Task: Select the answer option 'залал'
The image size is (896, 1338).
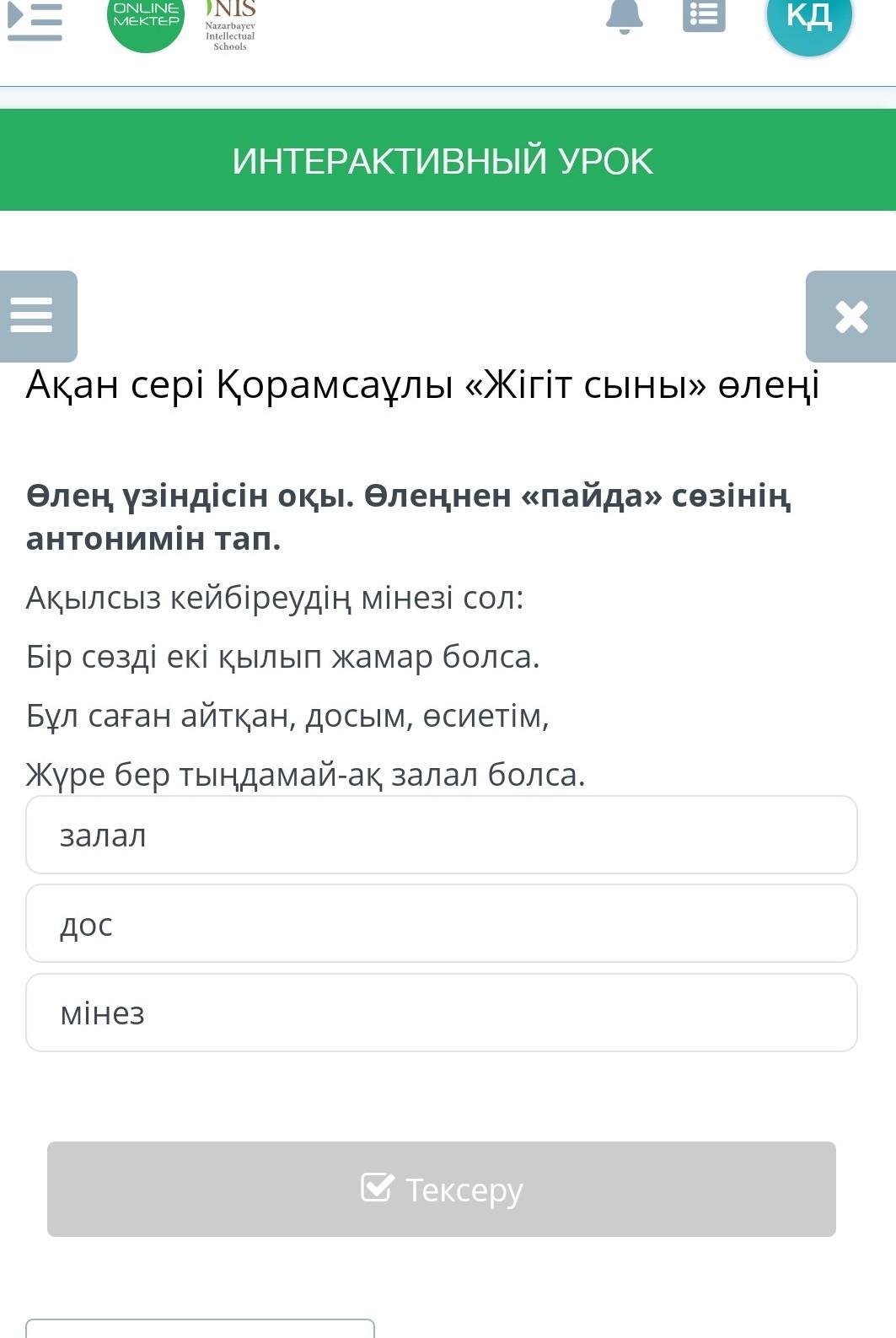Action: [x=442, y=835]
